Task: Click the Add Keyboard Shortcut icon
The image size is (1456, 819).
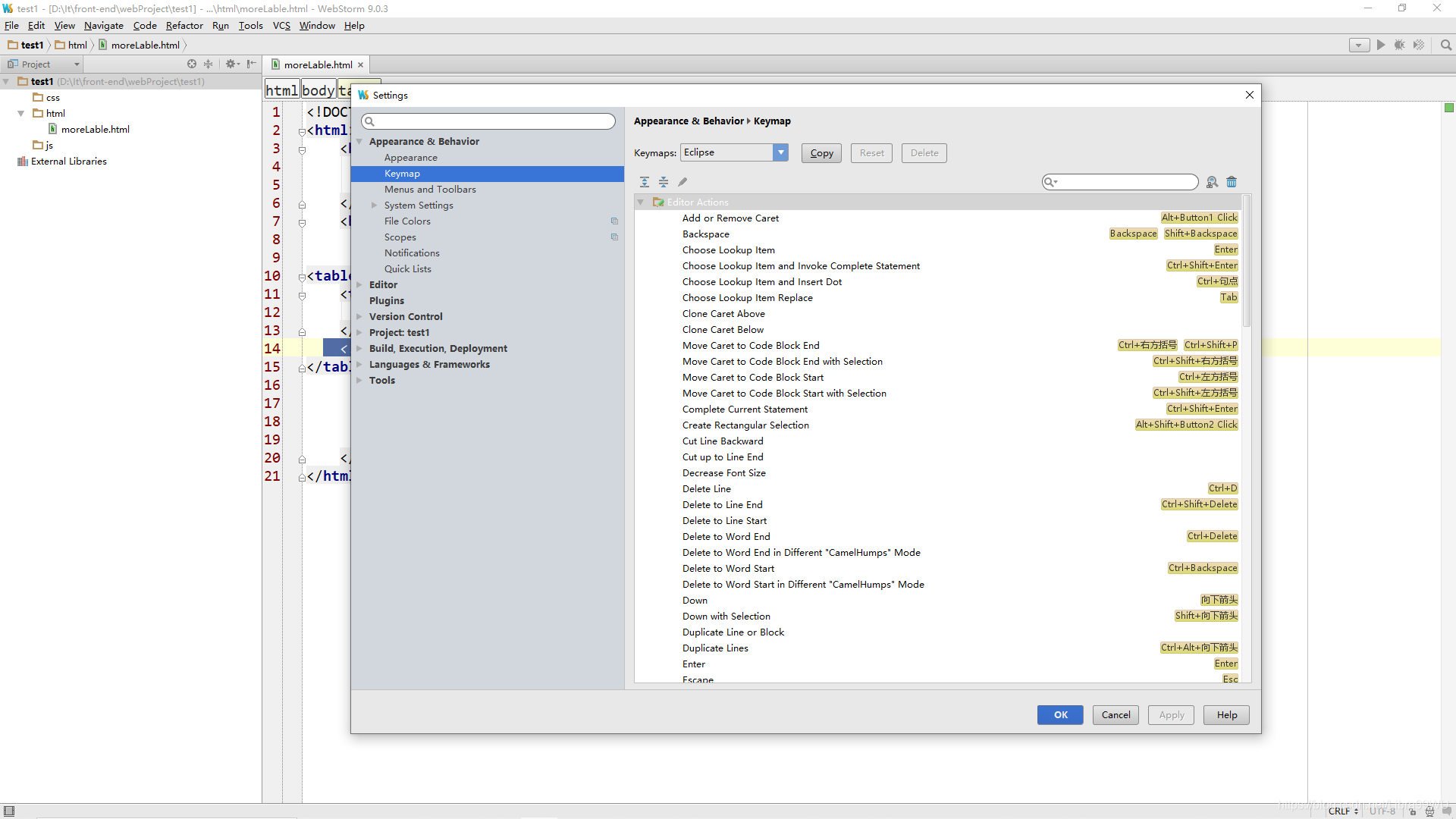Action: click(x=684, y=181)
